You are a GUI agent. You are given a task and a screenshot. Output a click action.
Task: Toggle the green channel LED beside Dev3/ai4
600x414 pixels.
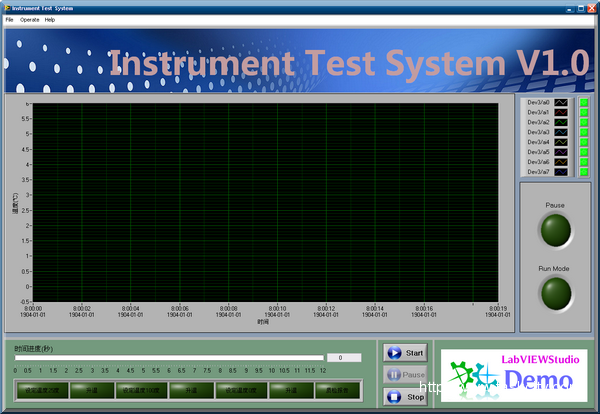pos(584,142)
